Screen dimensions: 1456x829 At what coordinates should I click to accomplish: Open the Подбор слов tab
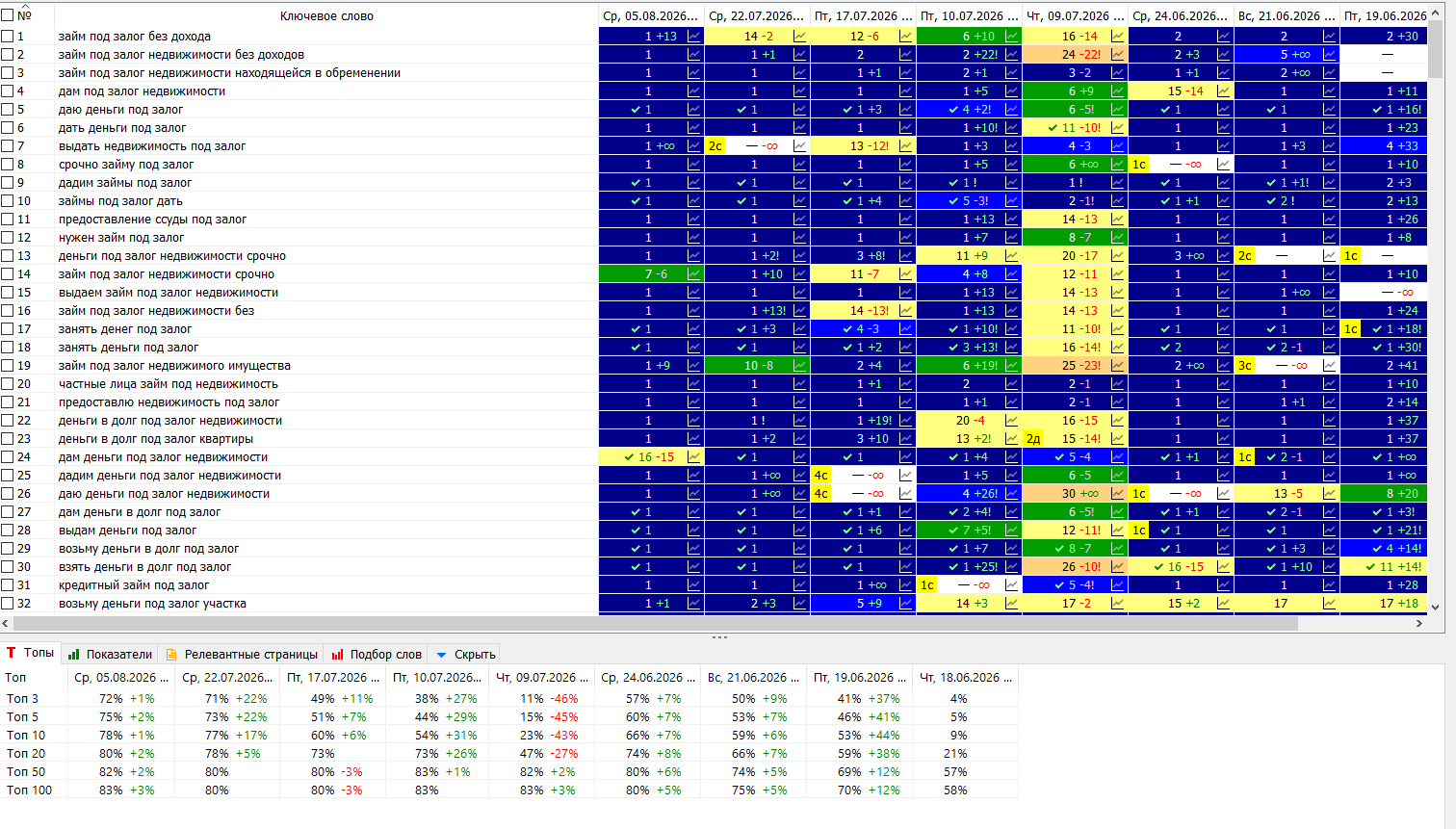[377, 654]
